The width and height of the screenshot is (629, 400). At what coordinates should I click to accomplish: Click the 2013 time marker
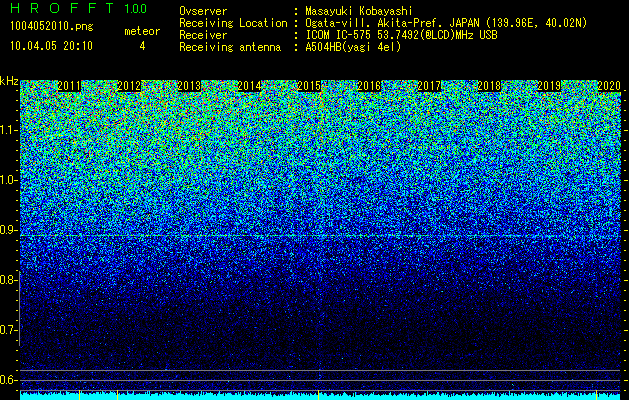tap(189, 86)
